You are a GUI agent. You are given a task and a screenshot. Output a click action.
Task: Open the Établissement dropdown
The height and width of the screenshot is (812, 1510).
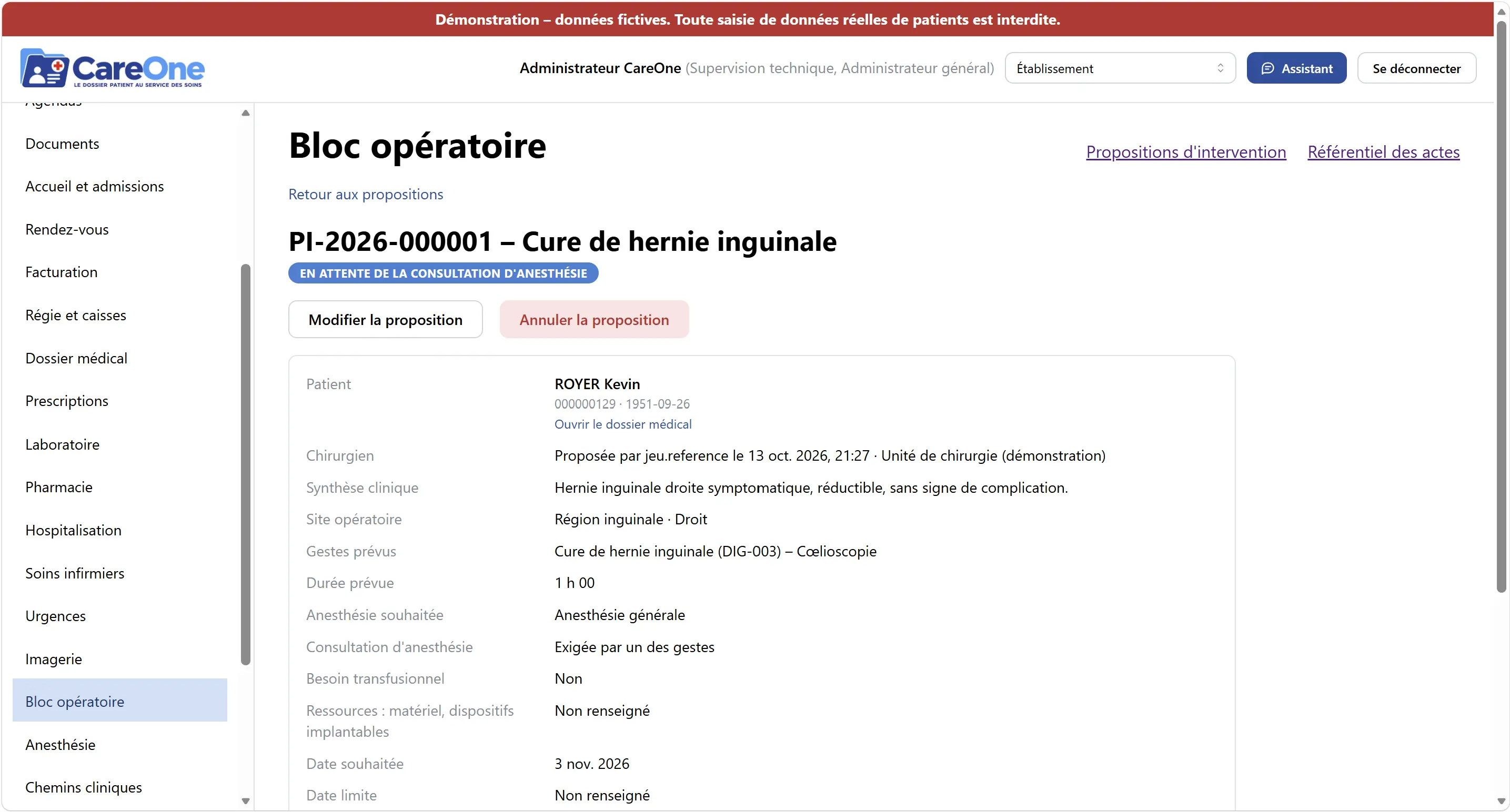(1120, 68)
